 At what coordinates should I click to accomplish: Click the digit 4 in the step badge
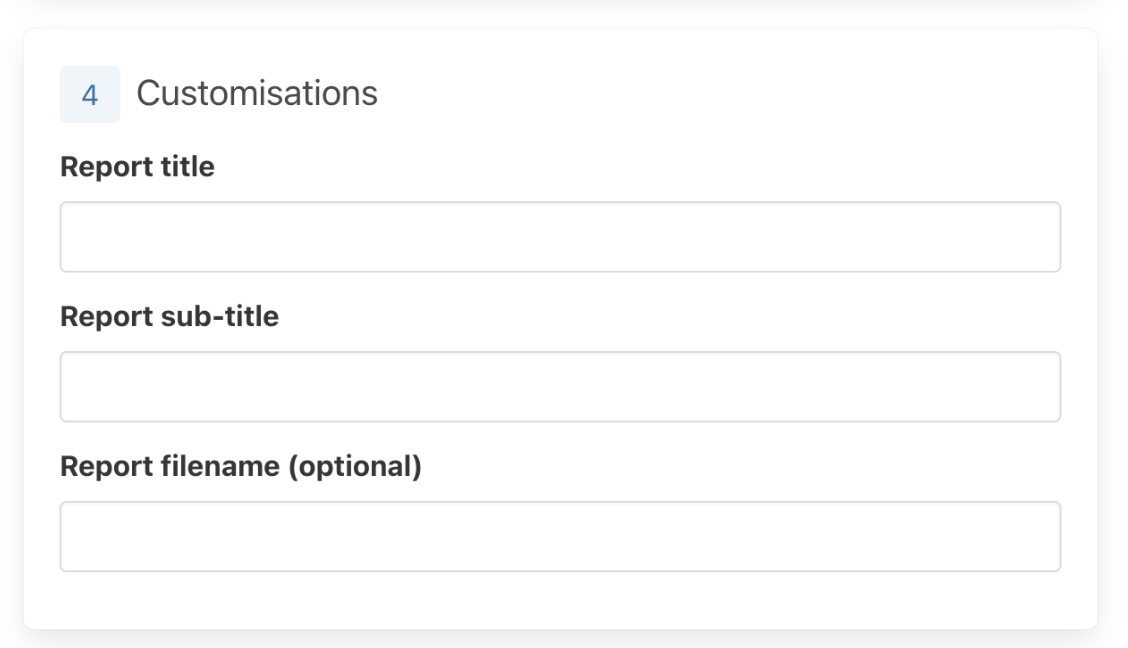coord(90,96)
